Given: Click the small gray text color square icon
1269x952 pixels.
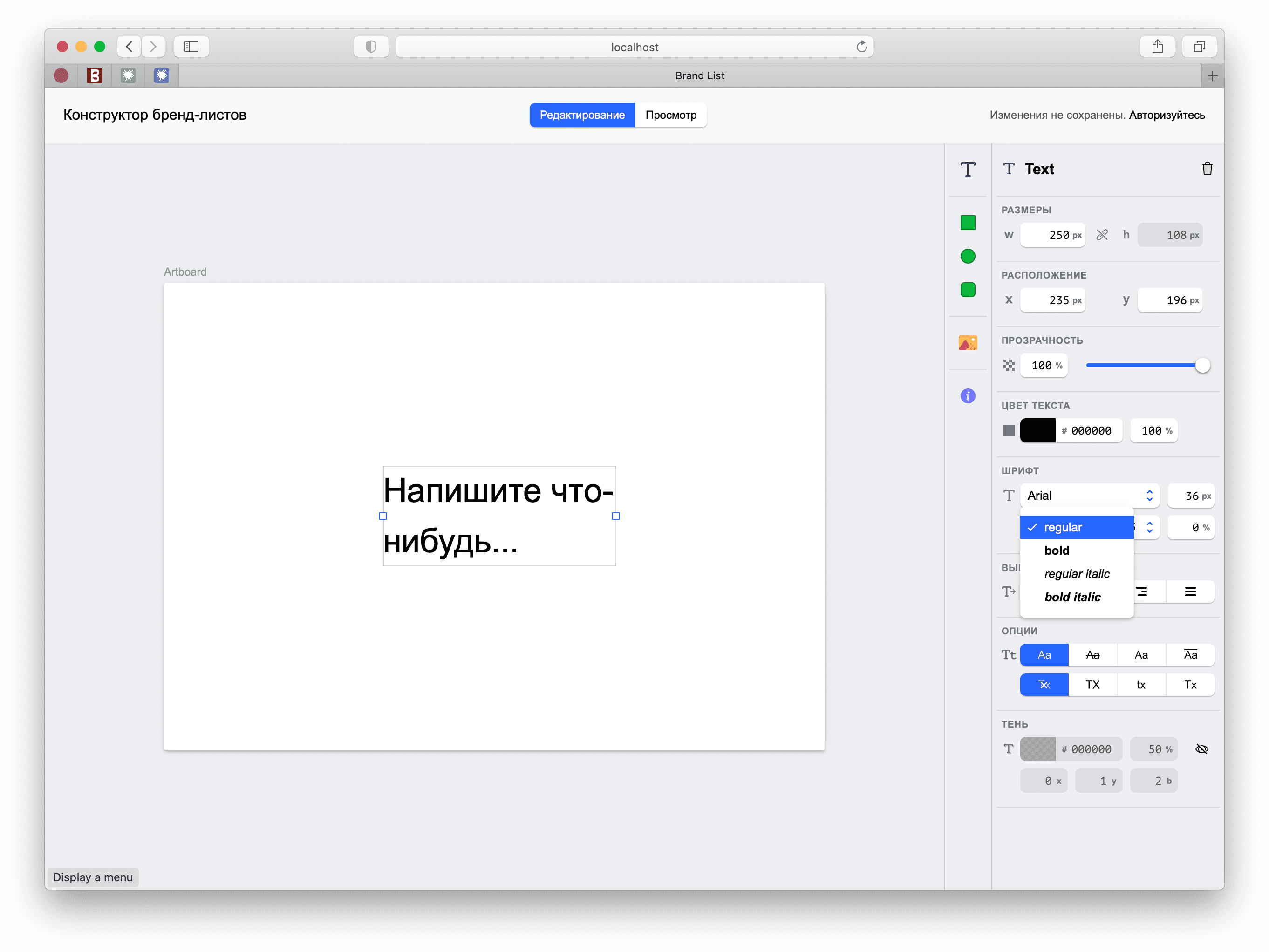Looking at the screenshot, I should (x=1009, y=430).
